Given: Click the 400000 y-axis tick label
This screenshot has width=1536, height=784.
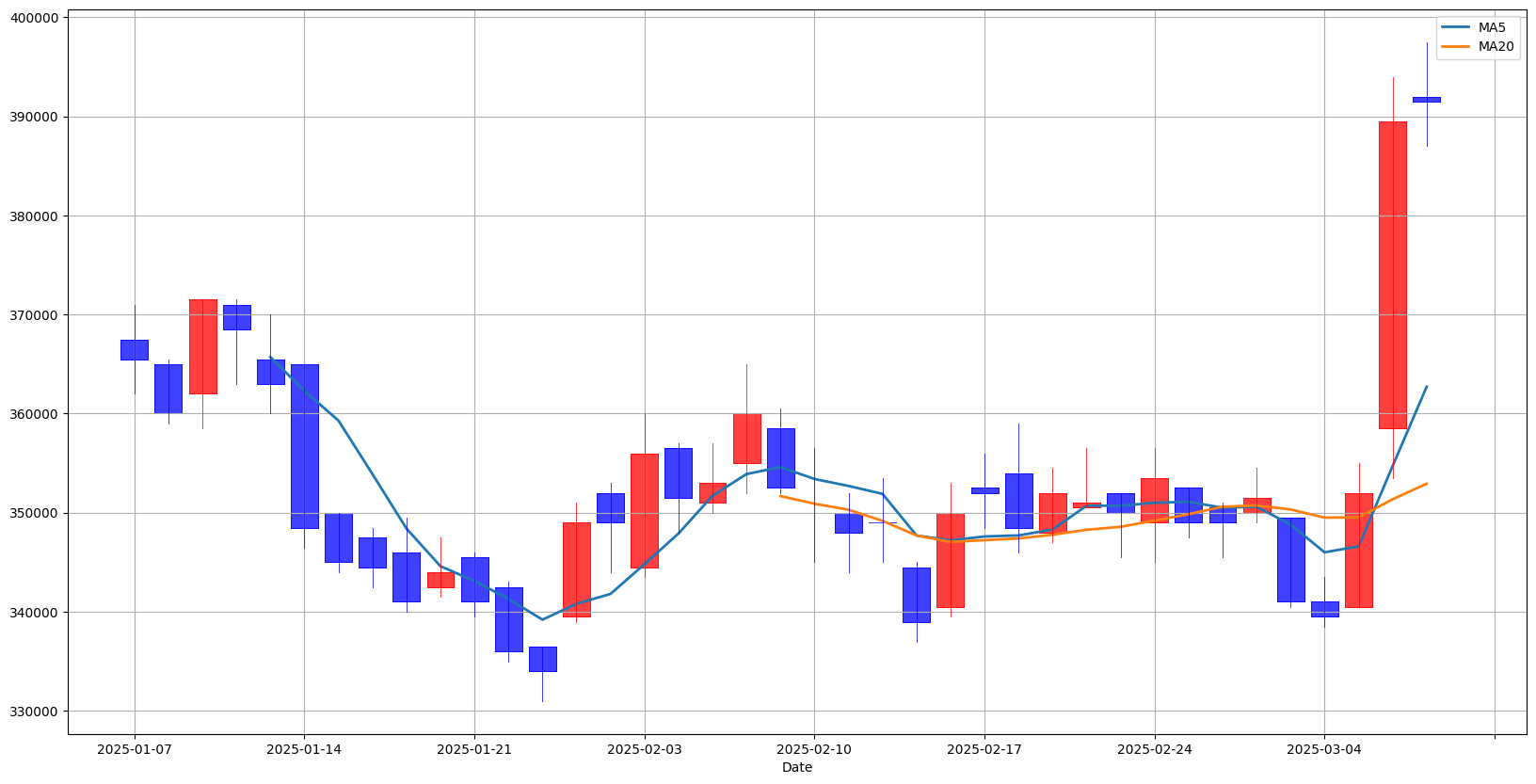Looking at the screenshot, I should click(x=34, y=18).
